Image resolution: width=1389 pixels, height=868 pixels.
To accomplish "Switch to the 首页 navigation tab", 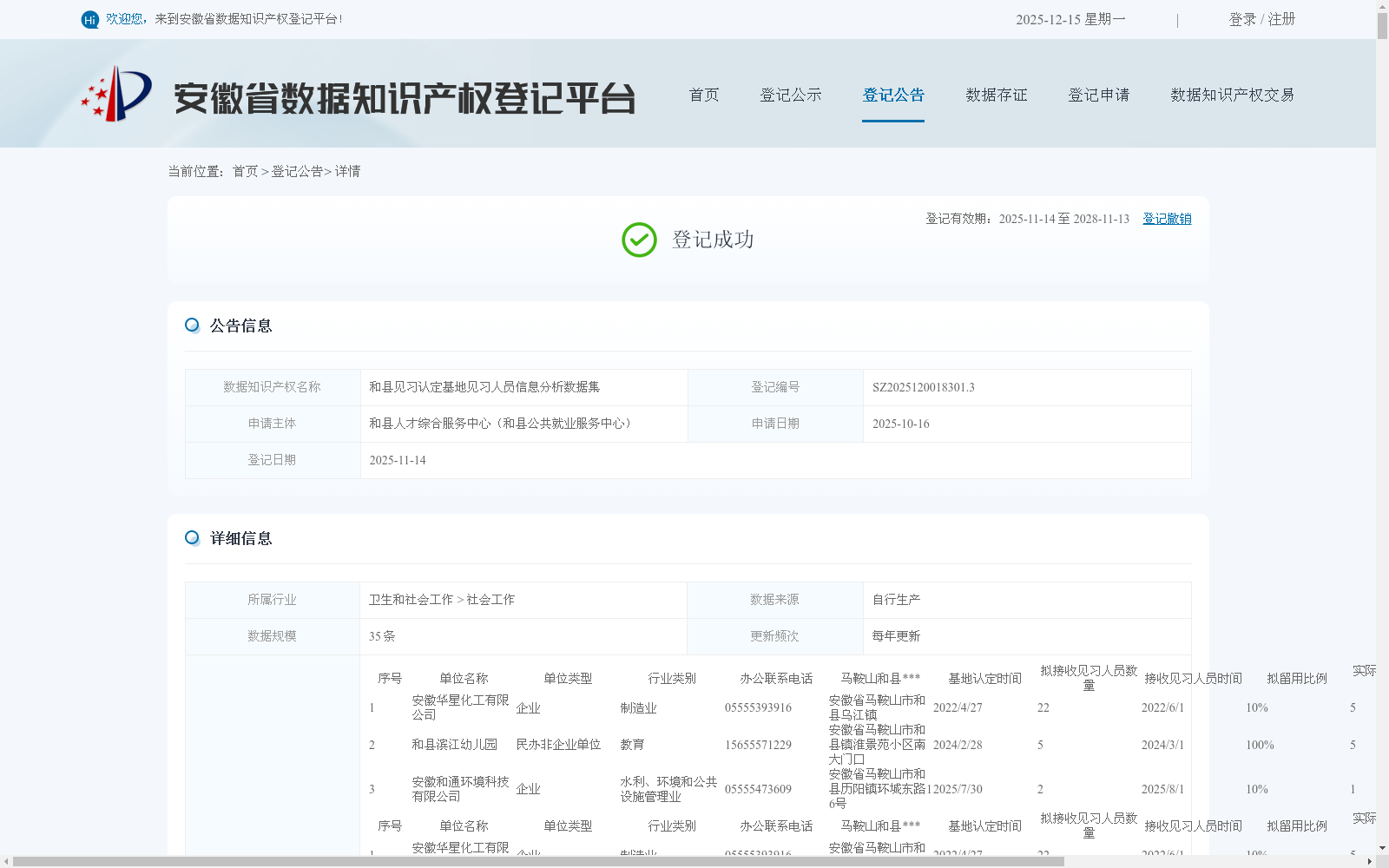I will [704, 95].
